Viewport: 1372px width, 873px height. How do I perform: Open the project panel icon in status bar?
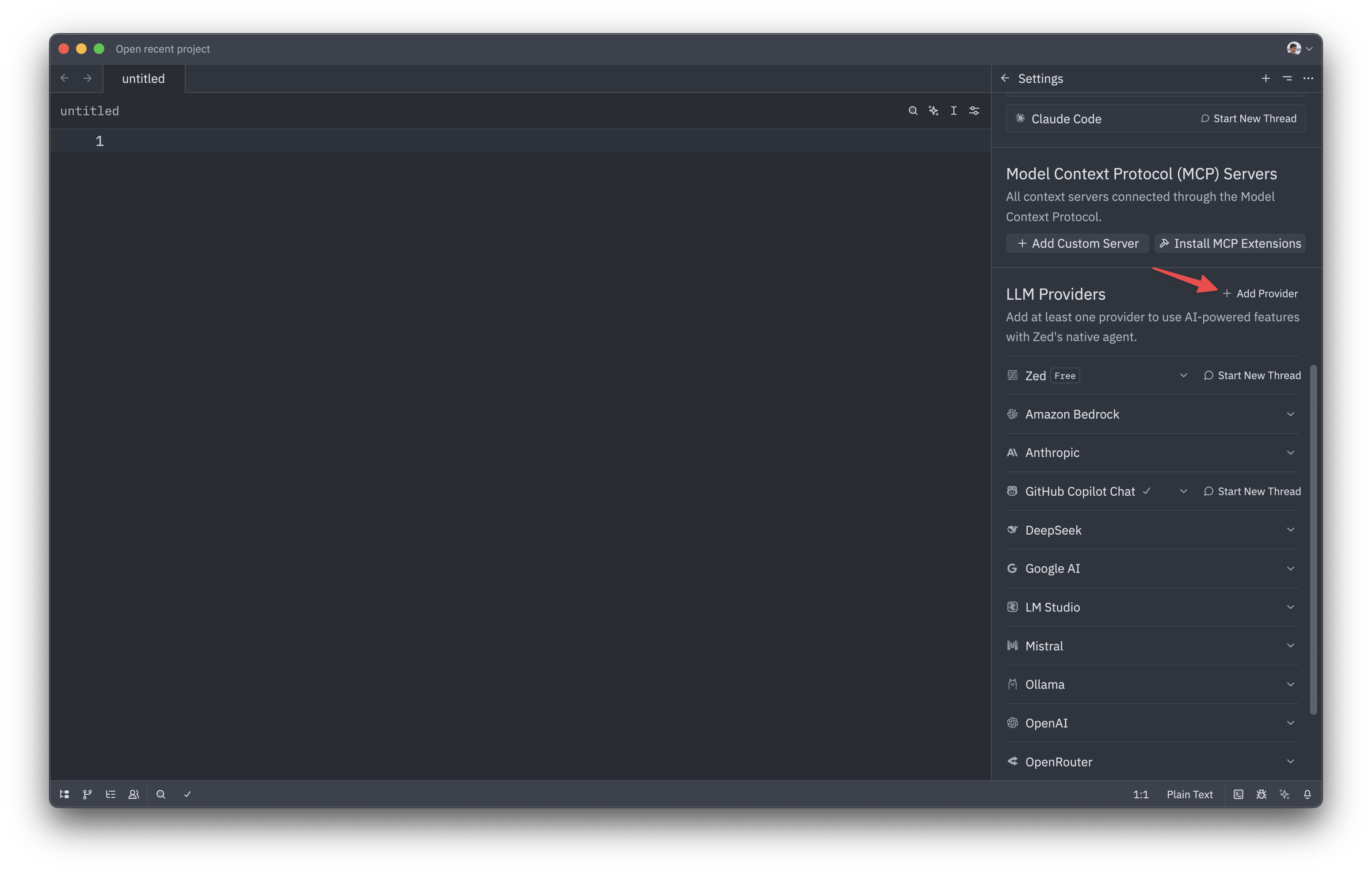point(65,794)
